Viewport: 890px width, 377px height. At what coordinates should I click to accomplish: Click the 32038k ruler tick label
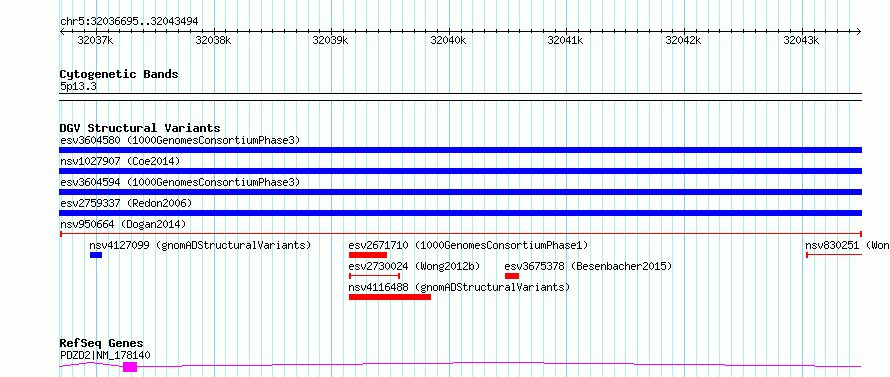pyautogui.click(x=213, y=40)
